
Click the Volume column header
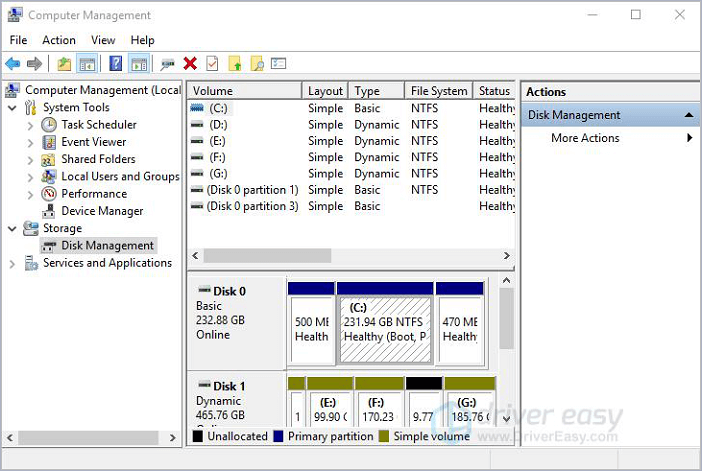point(244,91)
